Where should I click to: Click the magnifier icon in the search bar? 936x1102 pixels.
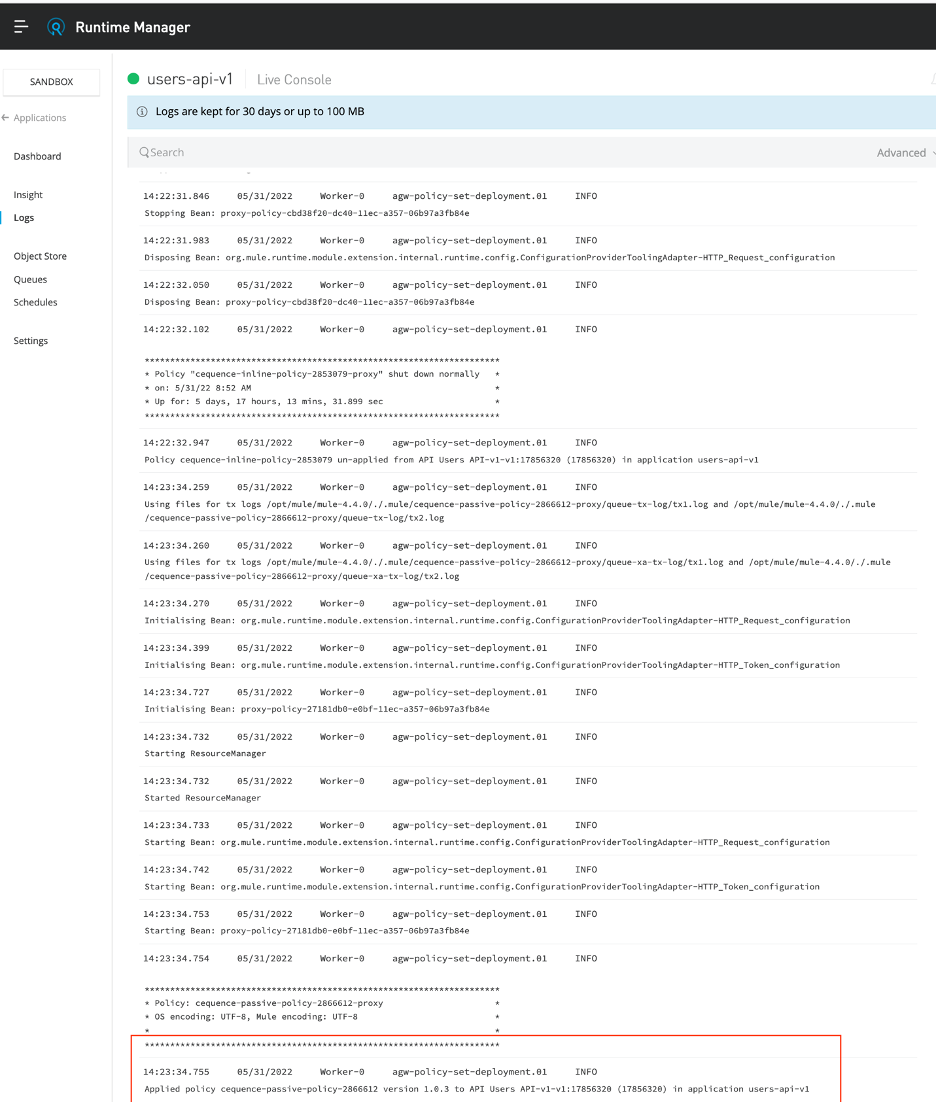(x=144, y=153)
